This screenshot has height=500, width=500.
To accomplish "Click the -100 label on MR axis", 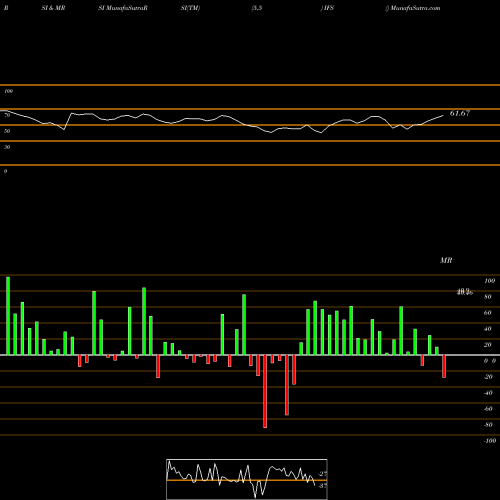I will [490, 441].
